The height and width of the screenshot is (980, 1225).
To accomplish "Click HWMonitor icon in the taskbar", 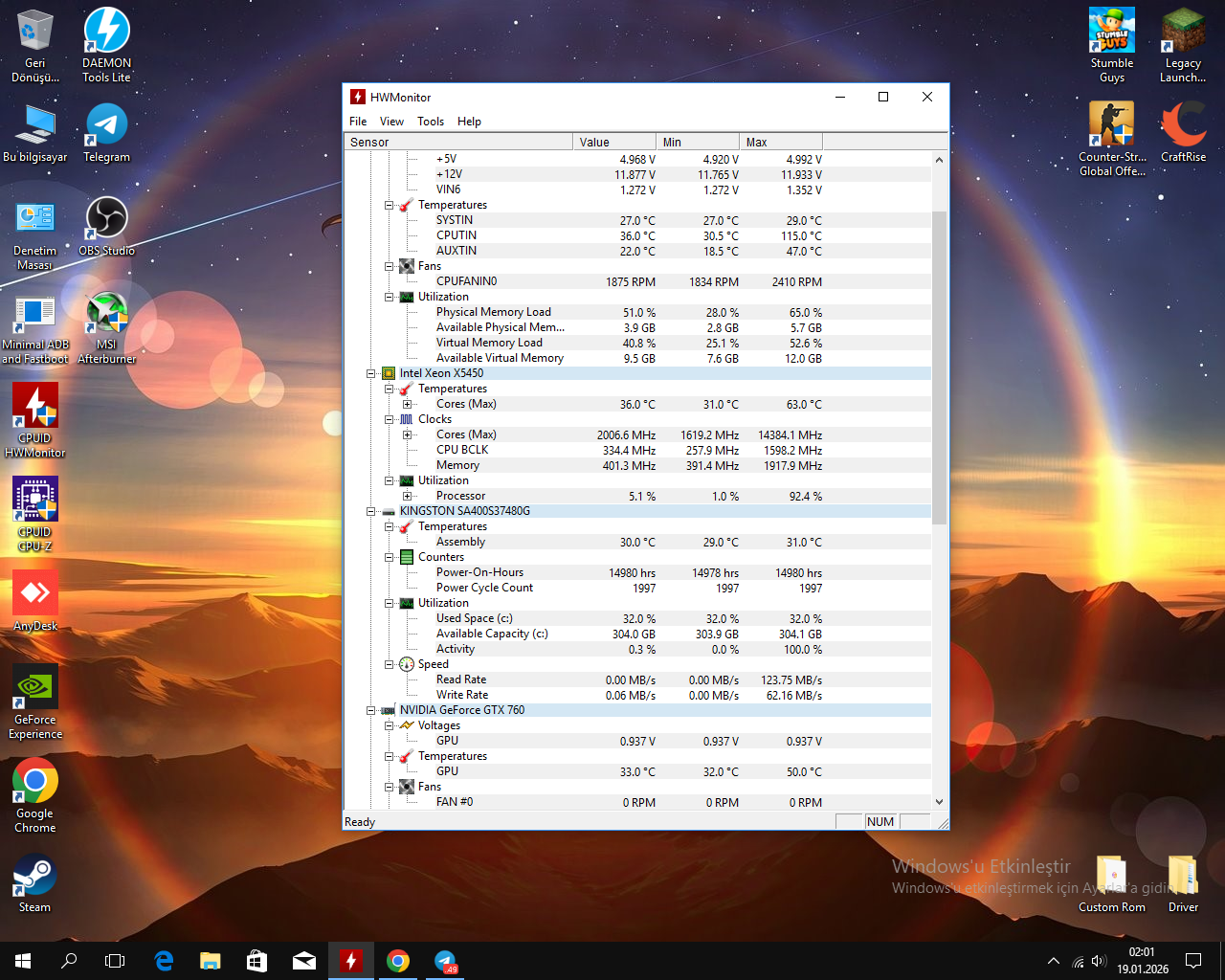I will coord(351,961).
